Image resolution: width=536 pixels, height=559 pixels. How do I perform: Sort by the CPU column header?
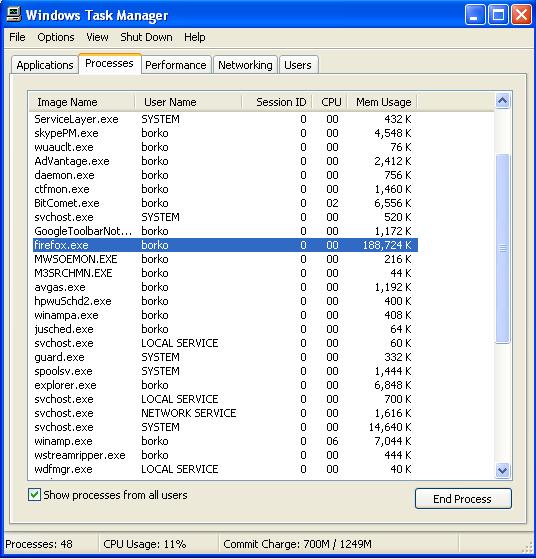(x=331, y=102)
